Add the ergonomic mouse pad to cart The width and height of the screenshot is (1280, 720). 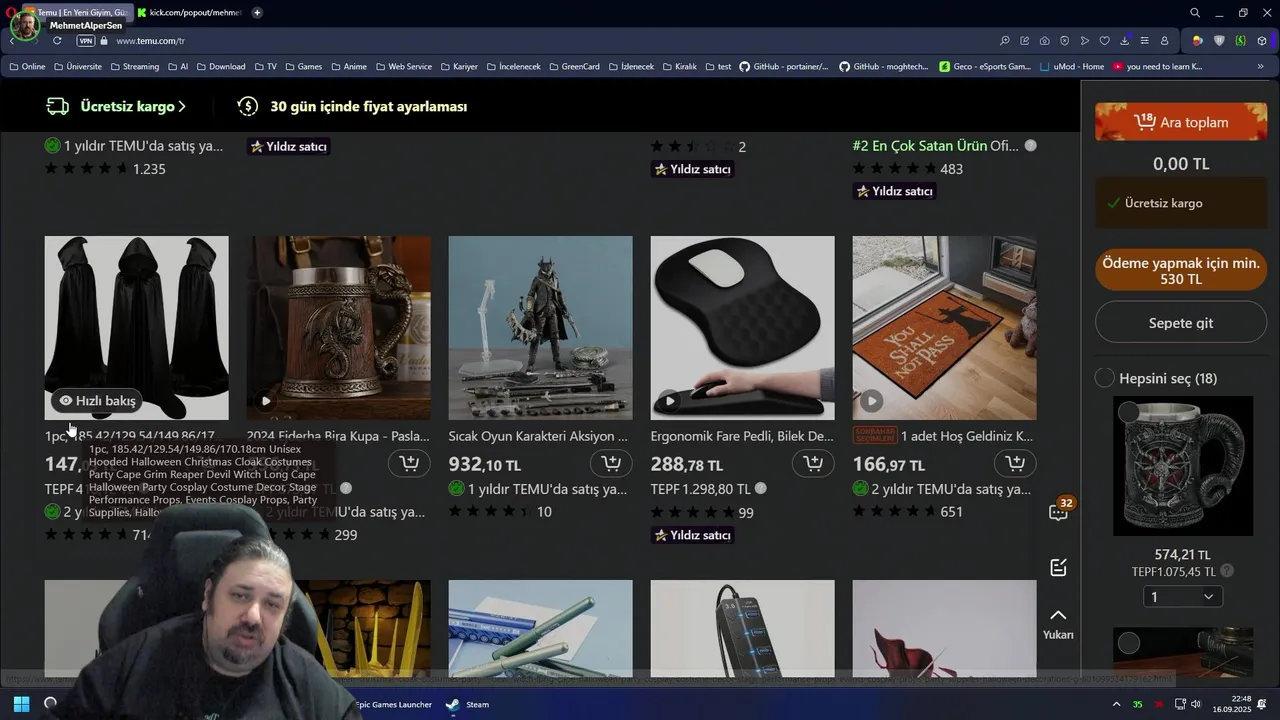[813, 463]
